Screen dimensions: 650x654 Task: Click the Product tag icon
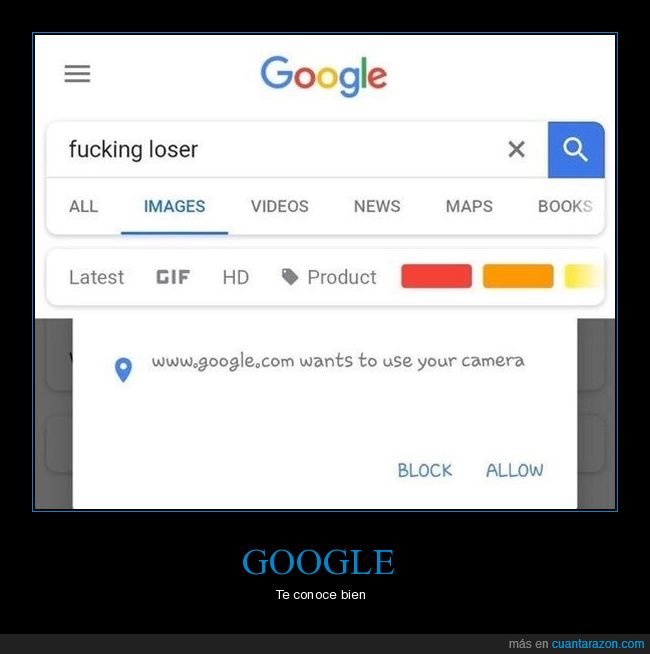click(290, 277)
